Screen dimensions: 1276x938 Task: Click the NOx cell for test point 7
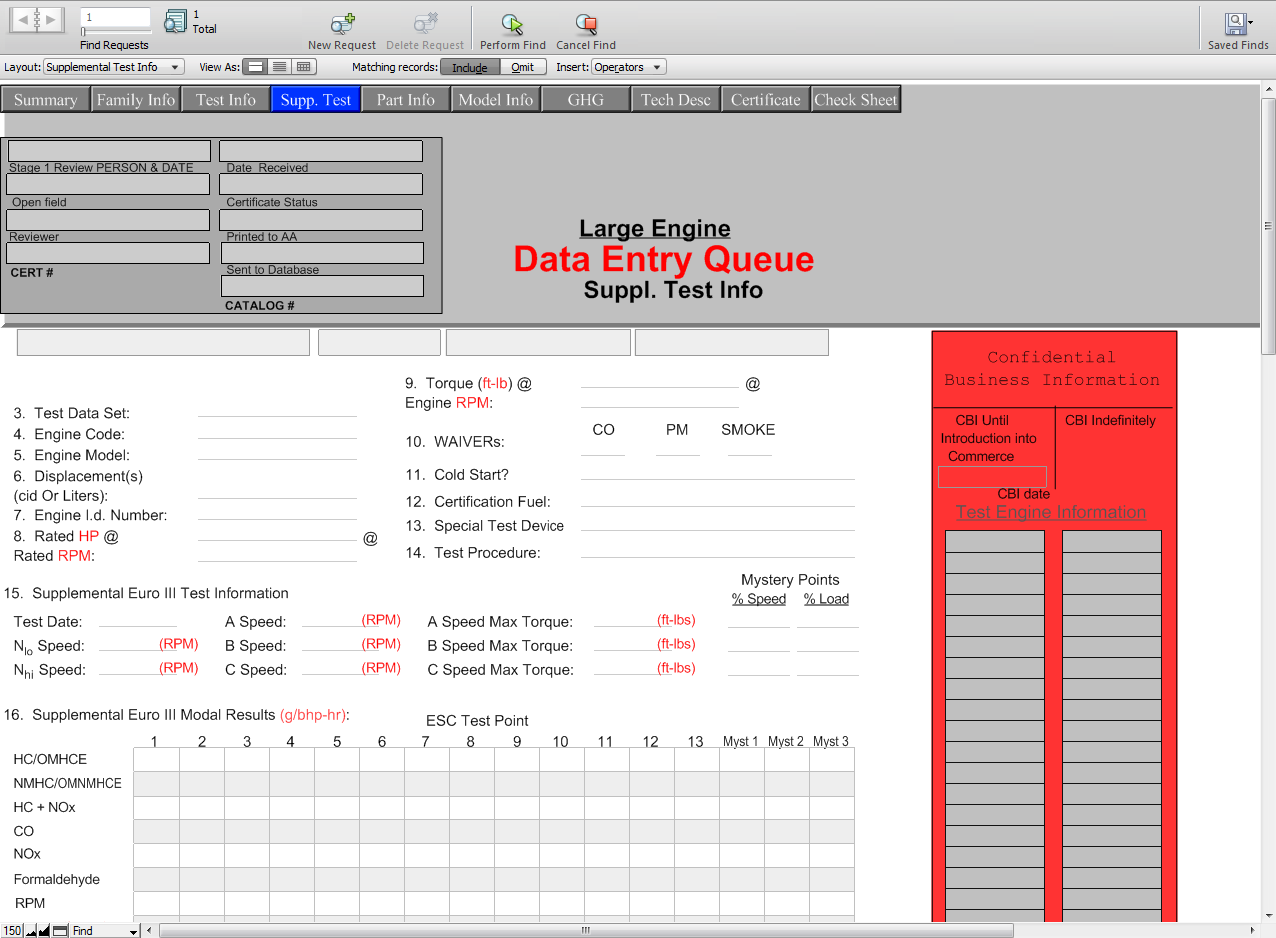tap(426, 856)
